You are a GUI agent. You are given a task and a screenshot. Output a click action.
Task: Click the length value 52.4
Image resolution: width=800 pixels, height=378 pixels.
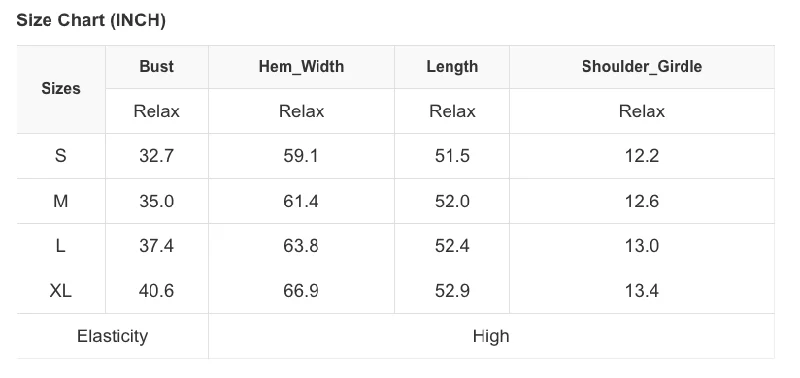coord(452,246)
